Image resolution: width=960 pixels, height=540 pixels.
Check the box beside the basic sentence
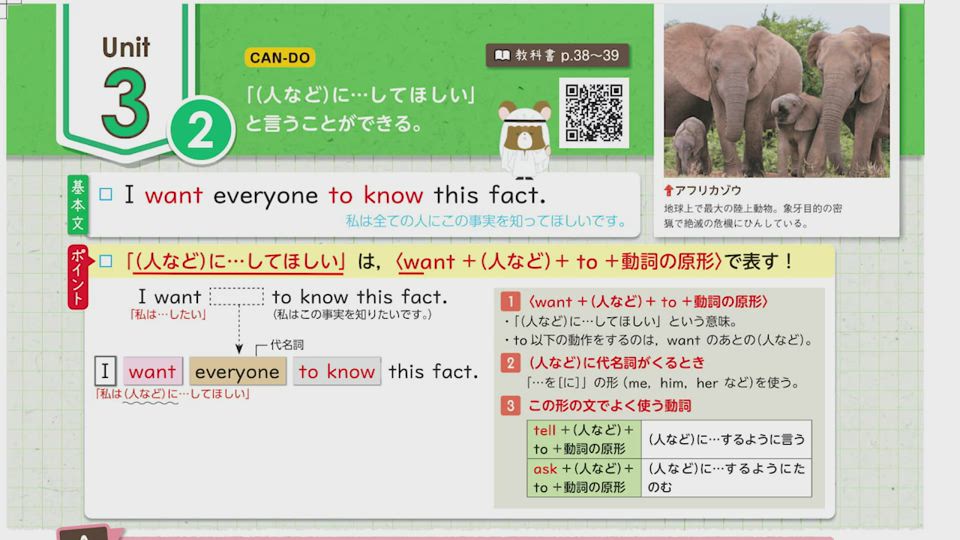[x=105, y=194]
